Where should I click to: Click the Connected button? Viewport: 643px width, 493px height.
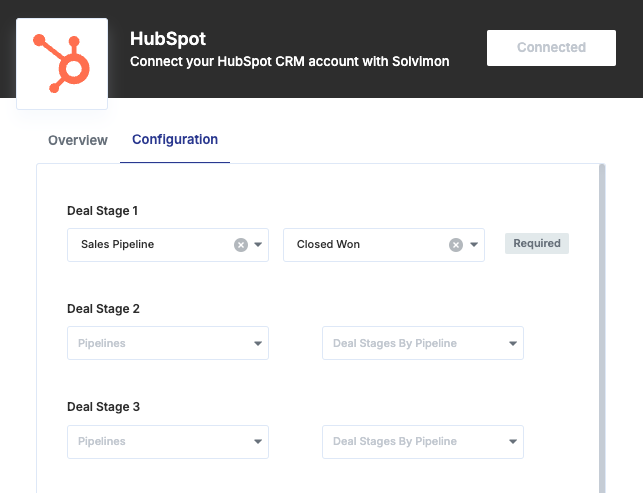click(x=551, y=48)
